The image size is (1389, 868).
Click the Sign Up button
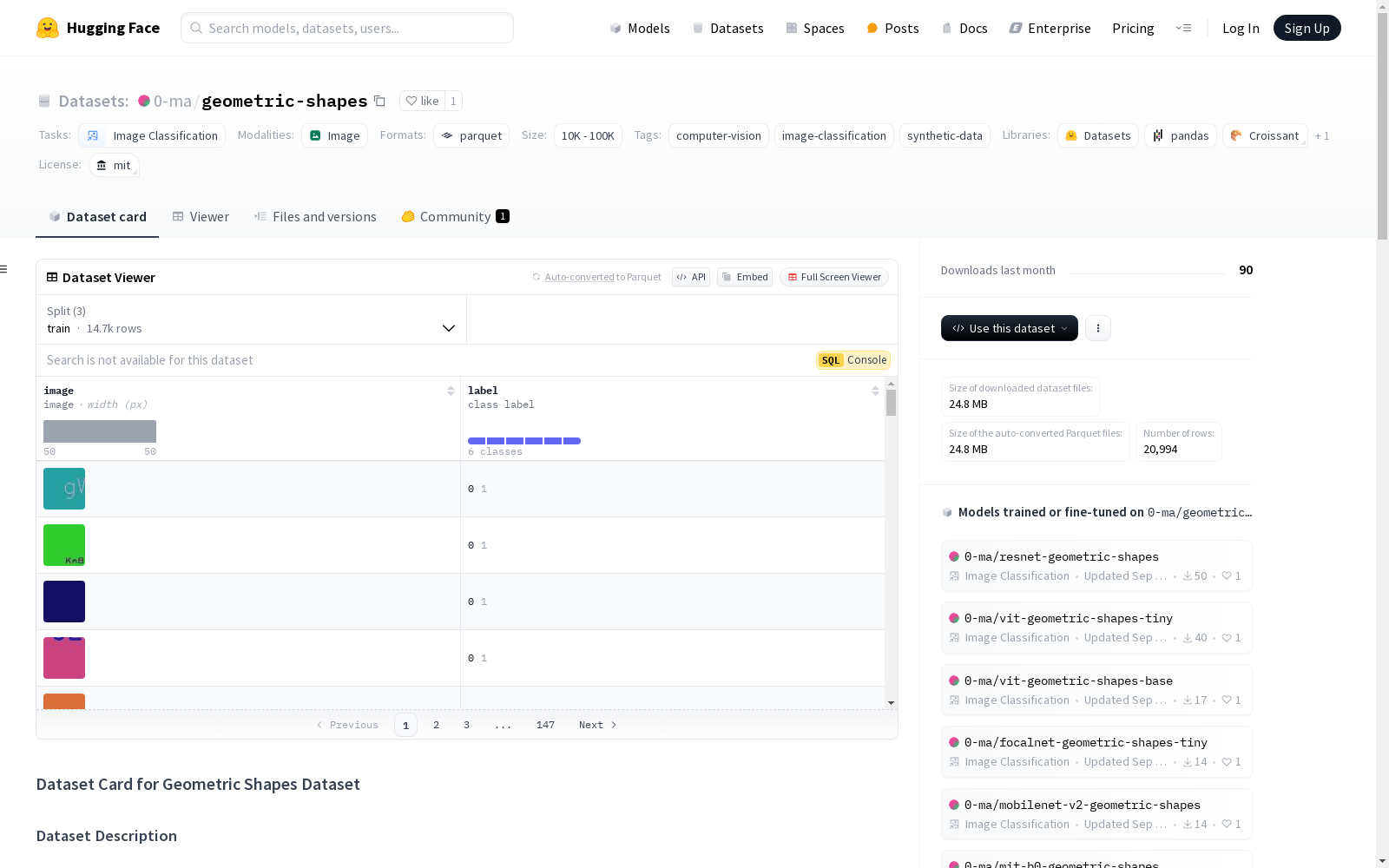click(x=1307, y=28)
